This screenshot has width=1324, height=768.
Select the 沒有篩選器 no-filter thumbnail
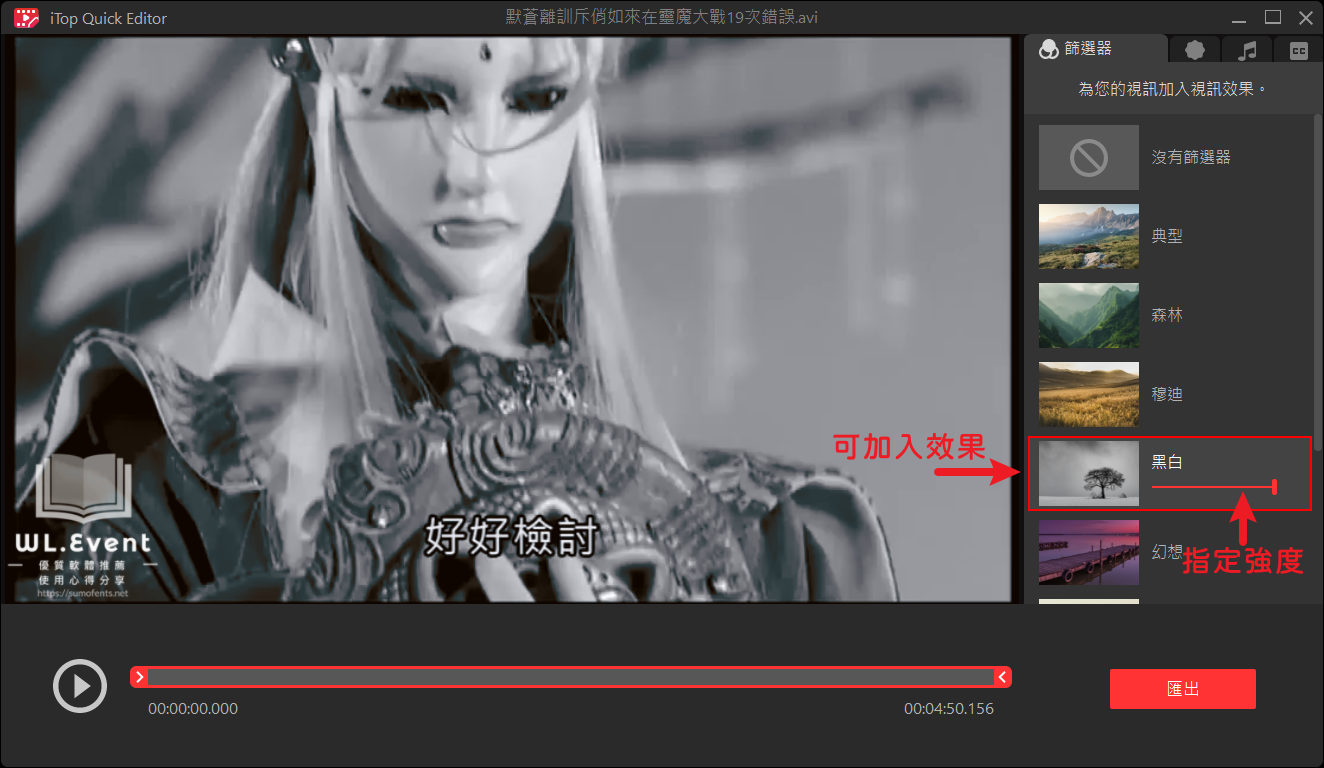point(1089,157)
